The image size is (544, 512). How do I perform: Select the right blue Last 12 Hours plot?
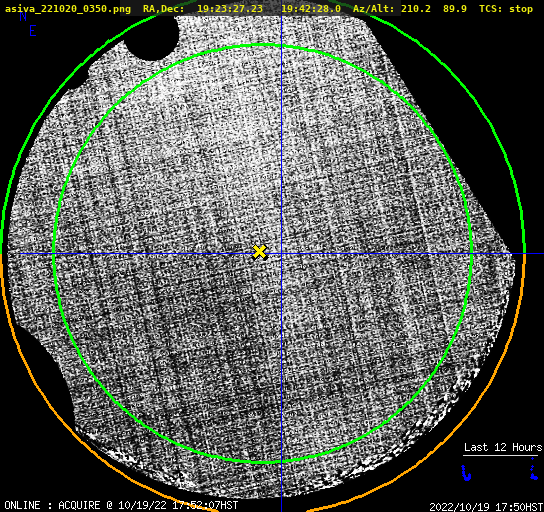click(534, 470)
